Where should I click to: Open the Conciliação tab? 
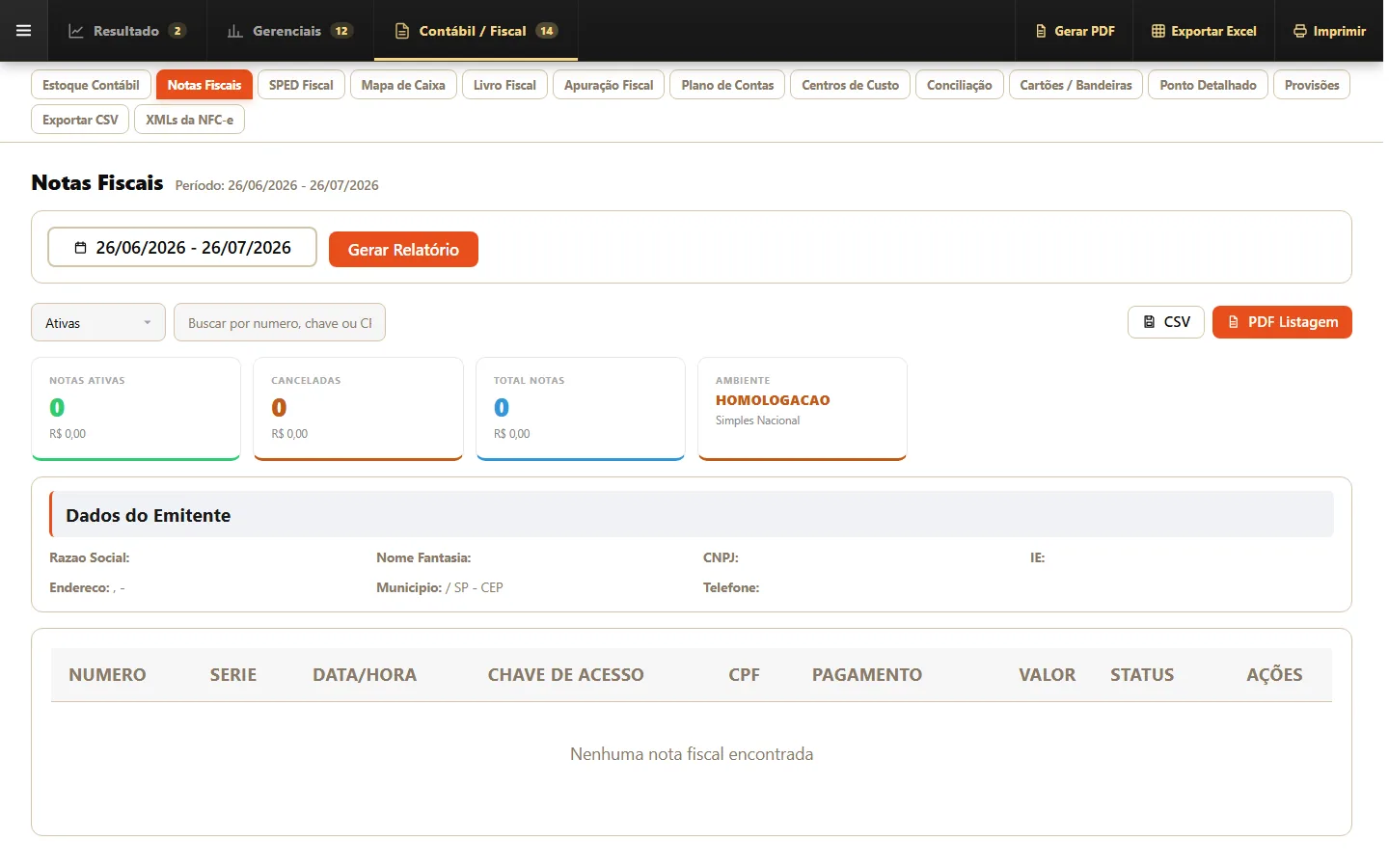pos(960,85)
